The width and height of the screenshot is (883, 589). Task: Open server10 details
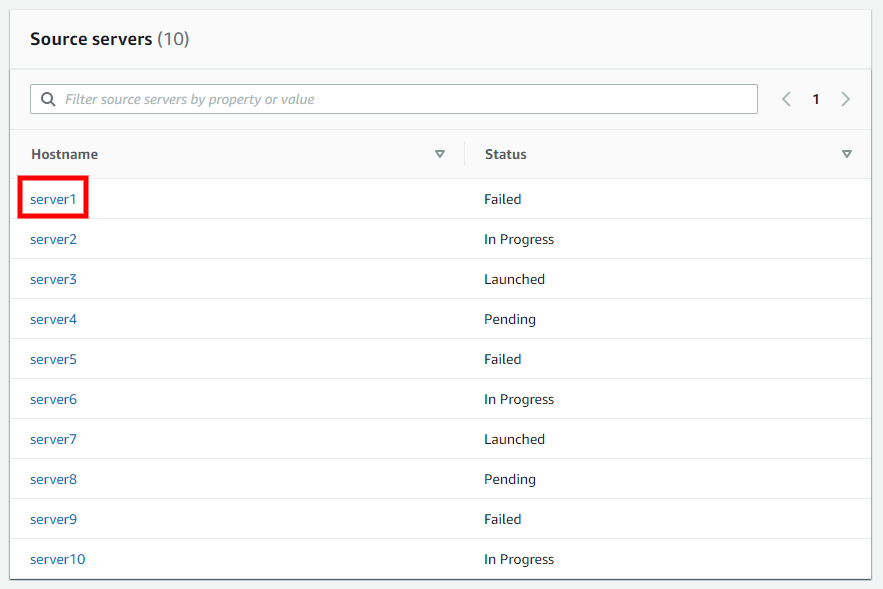click(x=57, y=559)
